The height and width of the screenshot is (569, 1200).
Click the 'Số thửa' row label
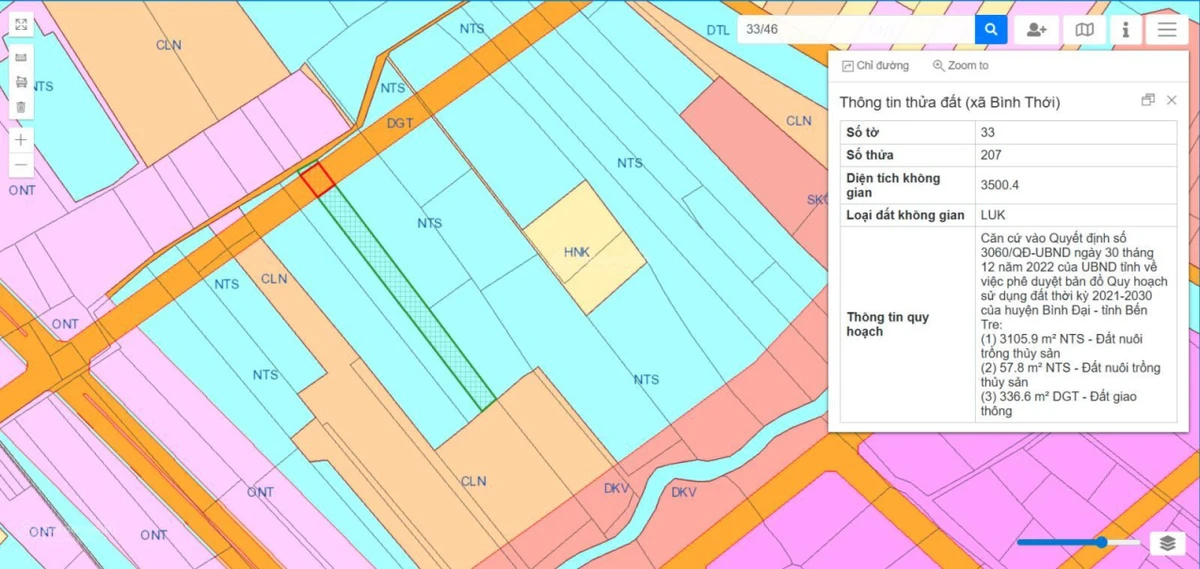[870, 155]
